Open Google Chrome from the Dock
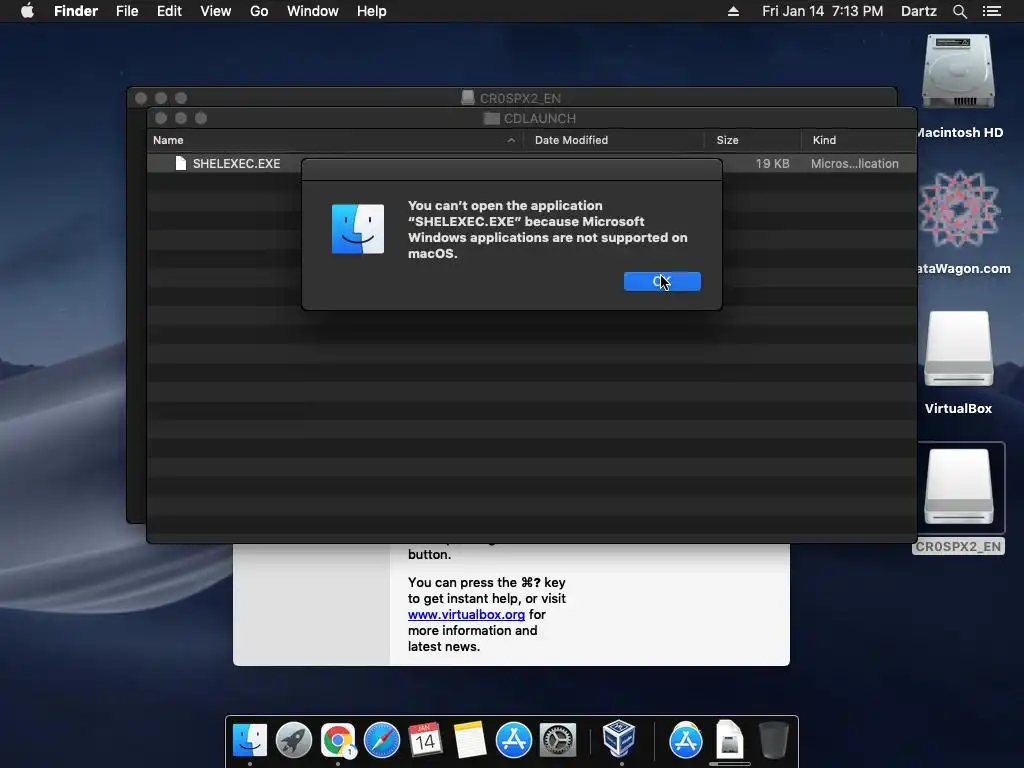Screen dimensions: 1024x768 point(338,740)
